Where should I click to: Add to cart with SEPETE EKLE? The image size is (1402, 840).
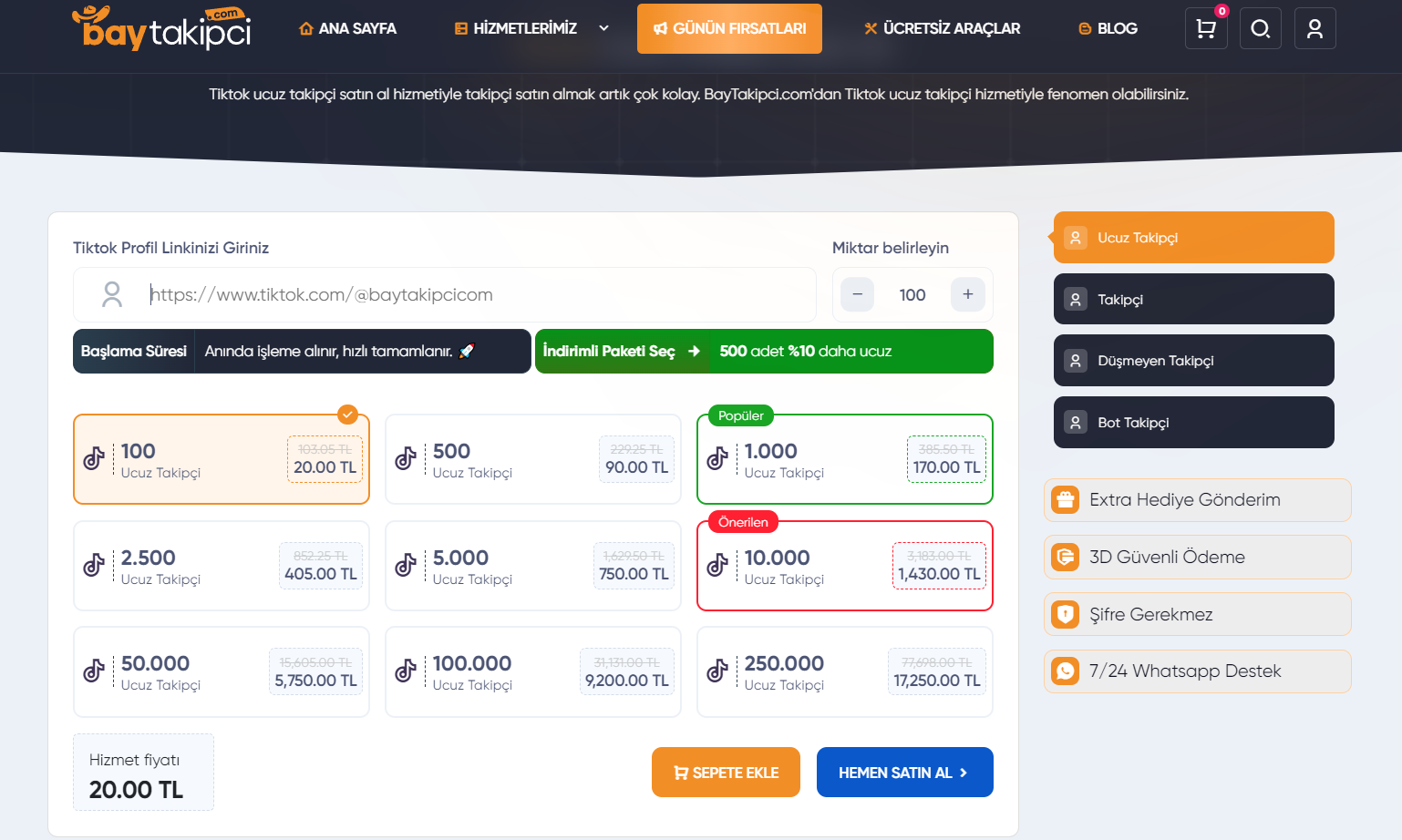tap(726, 773)
